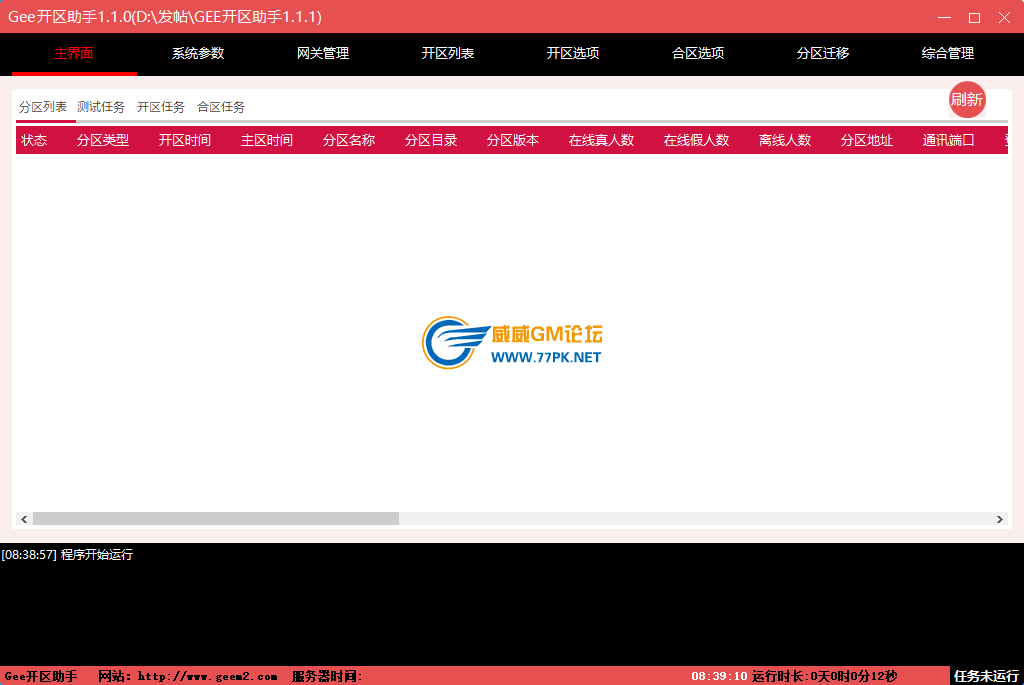Open the 网关管理 tab

click(x=323, y=54)
